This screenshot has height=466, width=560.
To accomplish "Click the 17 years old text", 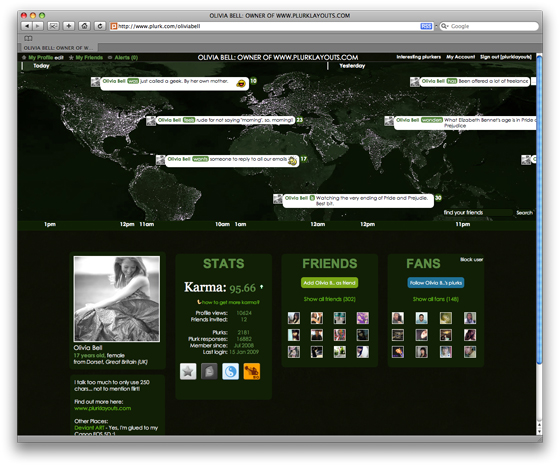I will [x=89, y=355].
